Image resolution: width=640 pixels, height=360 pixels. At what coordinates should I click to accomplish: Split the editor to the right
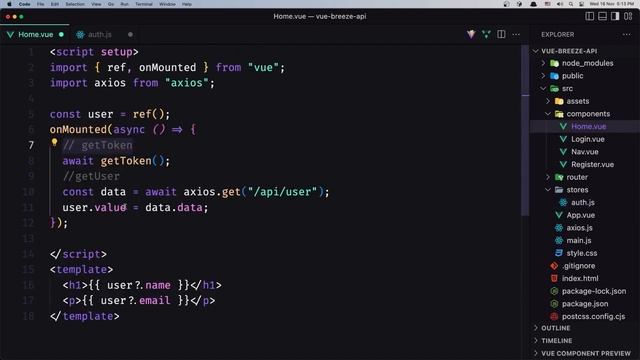501,34
